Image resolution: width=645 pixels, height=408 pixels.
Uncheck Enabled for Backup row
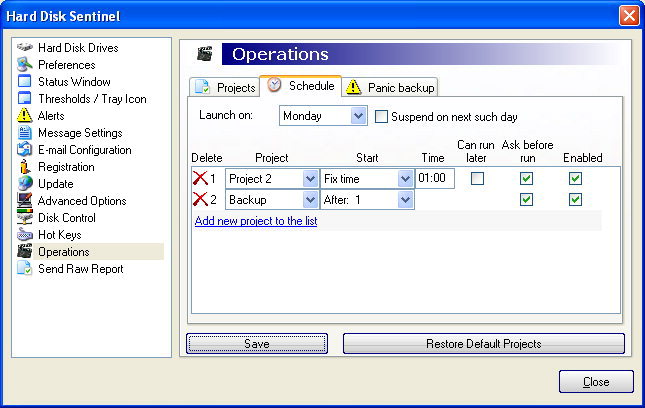[575, 199]
